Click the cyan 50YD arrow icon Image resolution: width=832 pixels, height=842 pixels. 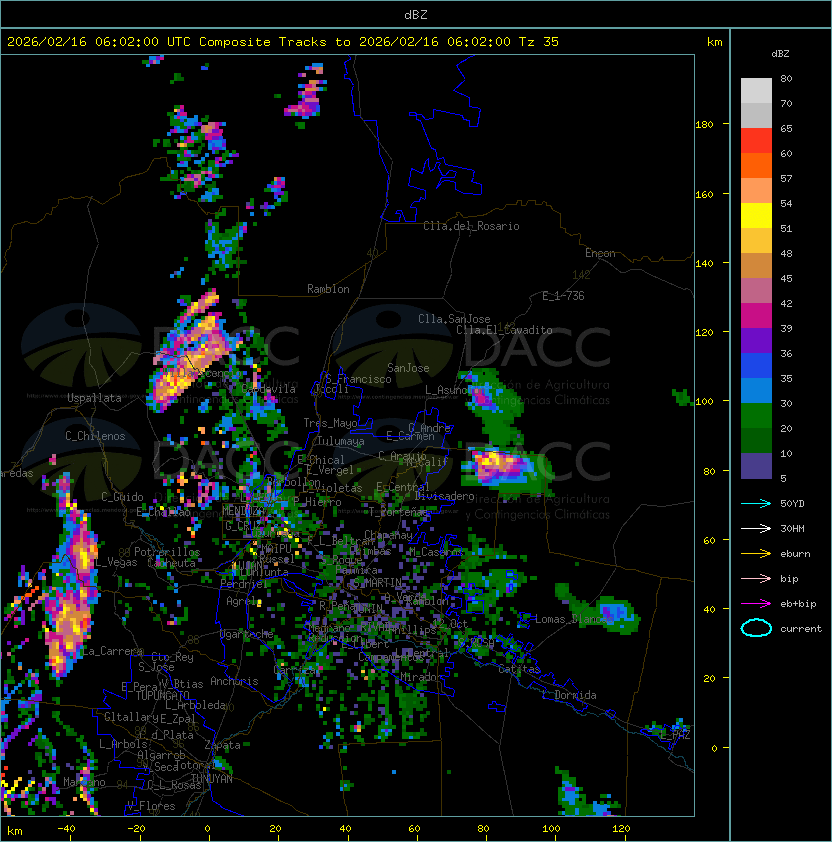[756, 504]
